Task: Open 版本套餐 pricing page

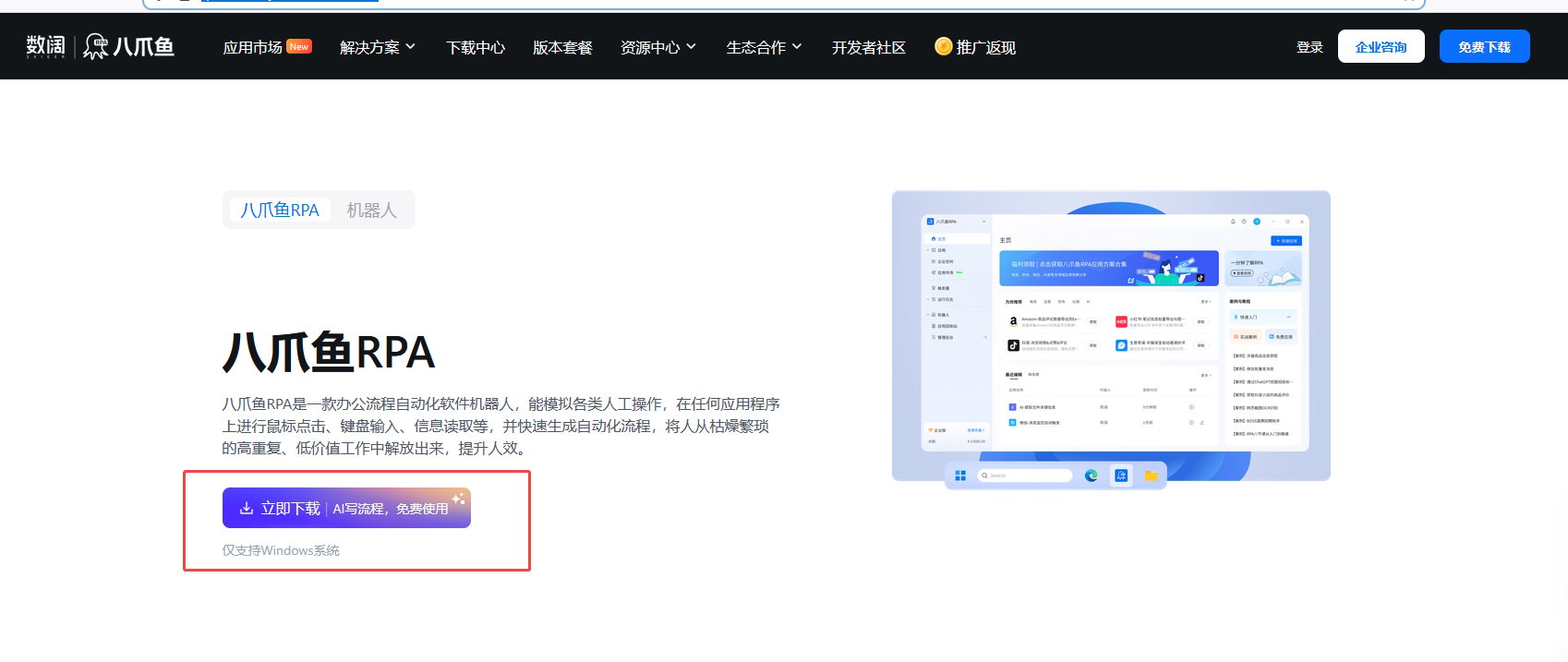Action: 562,47
